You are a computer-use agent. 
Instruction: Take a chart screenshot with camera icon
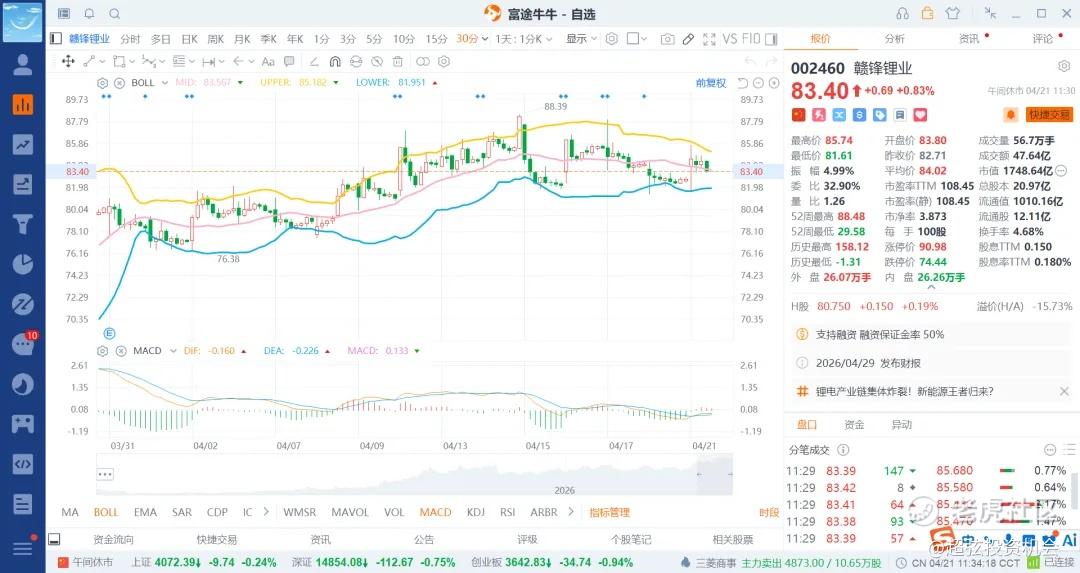click(x=667, y=39)
